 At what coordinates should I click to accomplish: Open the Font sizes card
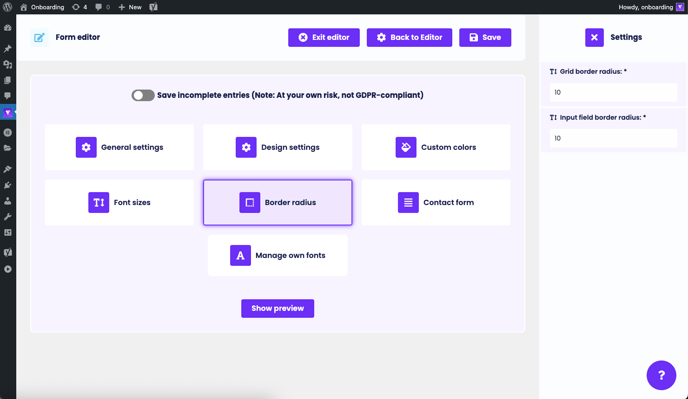[119, 202]
